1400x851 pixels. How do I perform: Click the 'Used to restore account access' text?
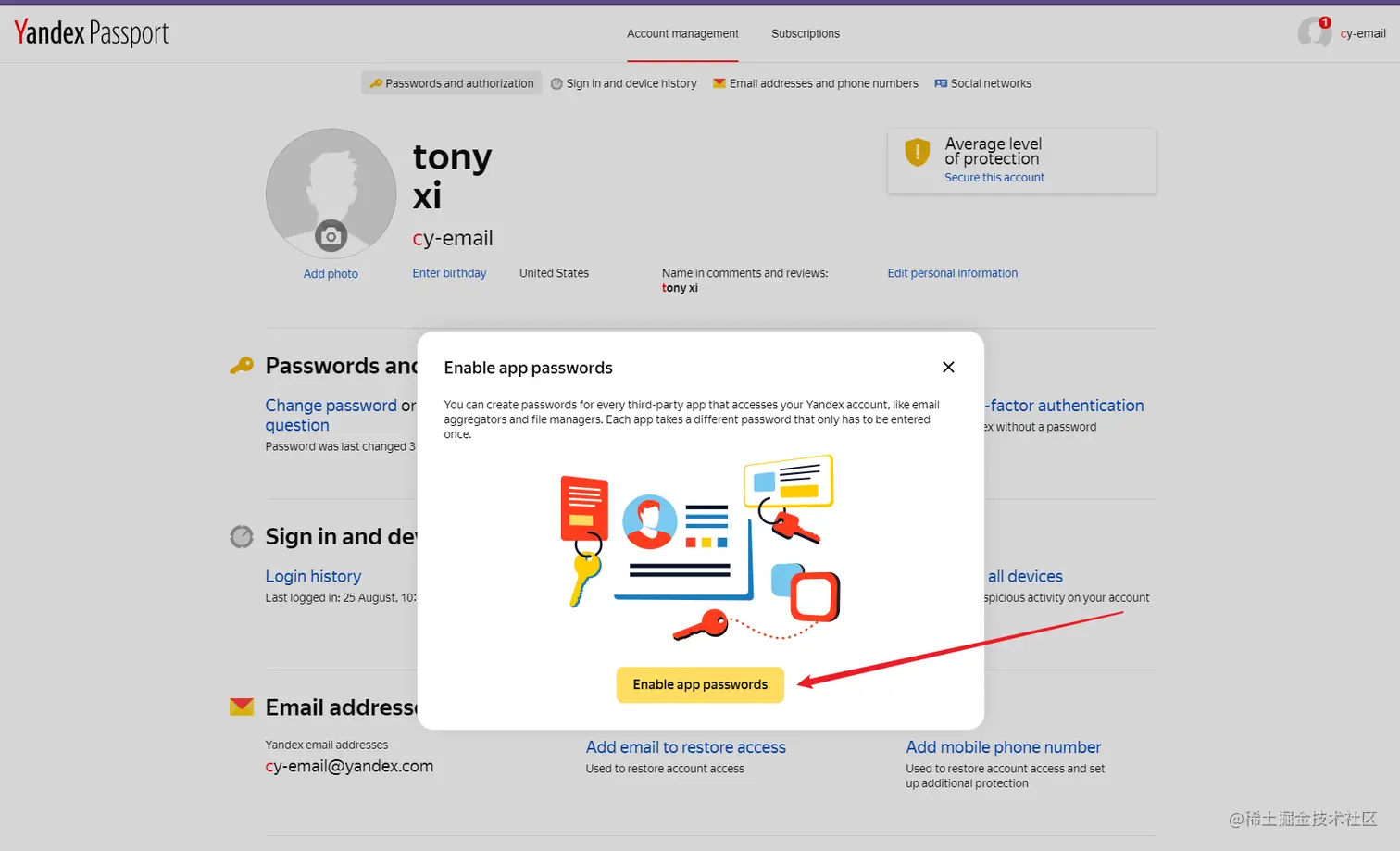click(665, 769)
